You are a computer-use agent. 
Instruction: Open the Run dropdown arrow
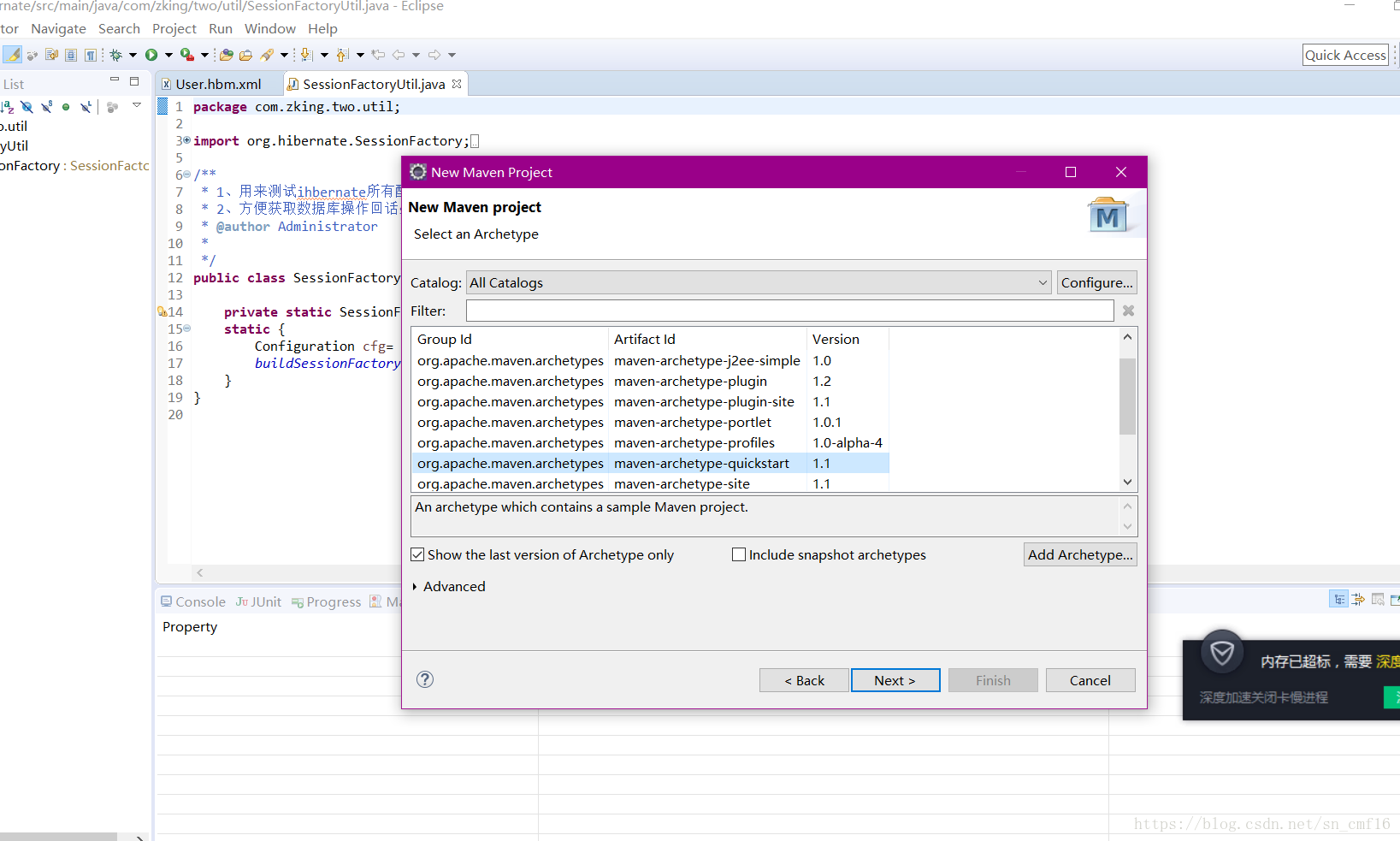(x=168, y=55)
